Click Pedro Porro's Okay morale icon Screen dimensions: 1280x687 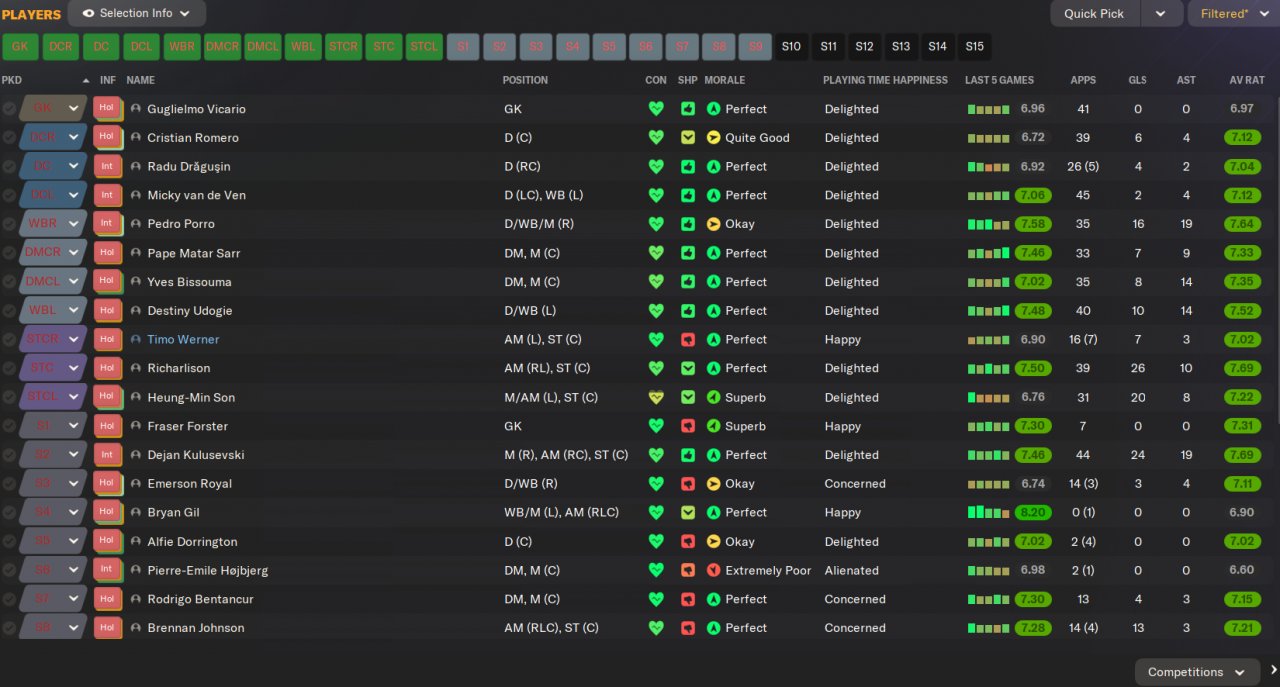(714, 224)
